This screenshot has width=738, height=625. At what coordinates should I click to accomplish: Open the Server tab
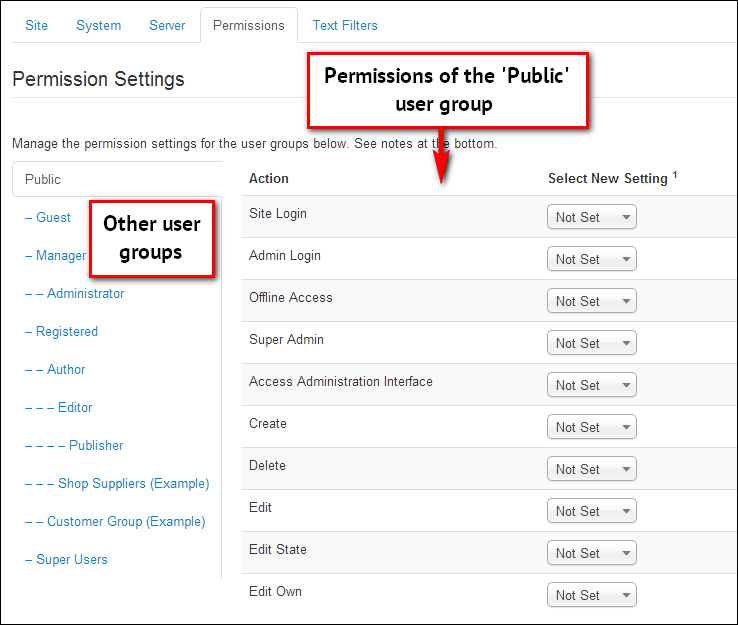[x=167, y=25]
